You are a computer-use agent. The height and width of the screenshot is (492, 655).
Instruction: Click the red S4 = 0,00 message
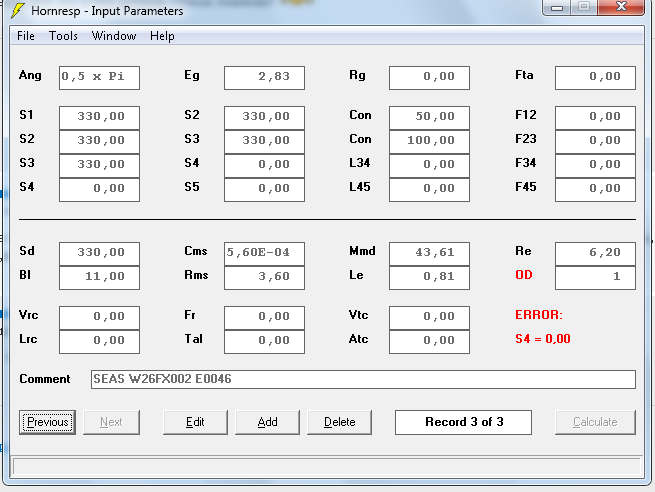pyautogui.click(x=543, y=339)
